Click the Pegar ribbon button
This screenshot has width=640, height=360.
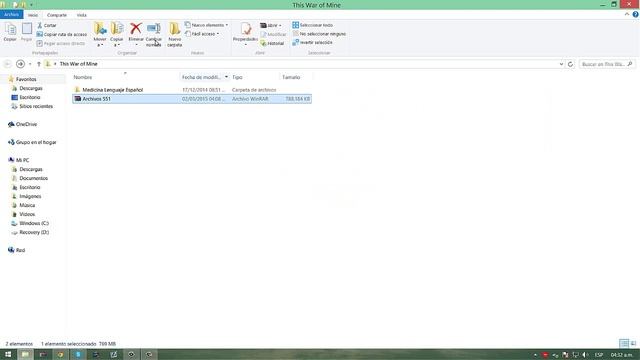pos(27,32)
